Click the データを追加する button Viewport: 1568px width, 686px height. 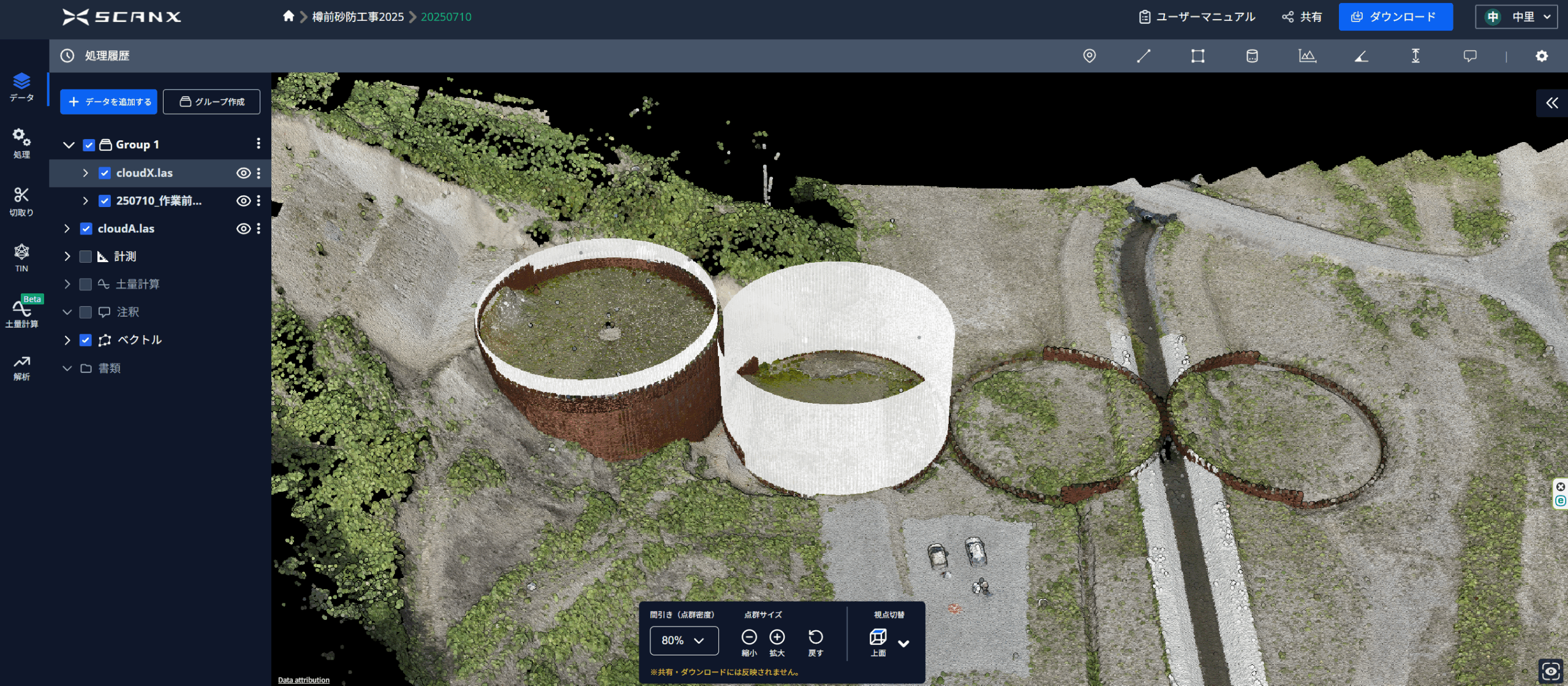point(109,102)
